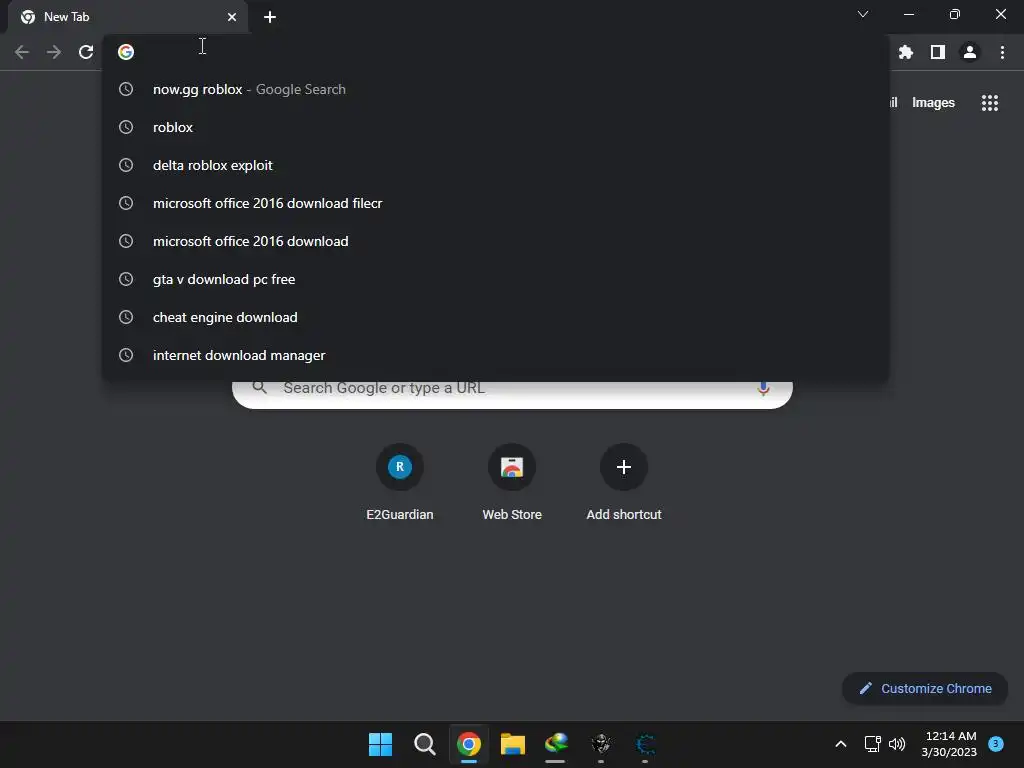Open the Web Store shortcut
Viewport: 1024px width, 768px height.
[512, 482]
